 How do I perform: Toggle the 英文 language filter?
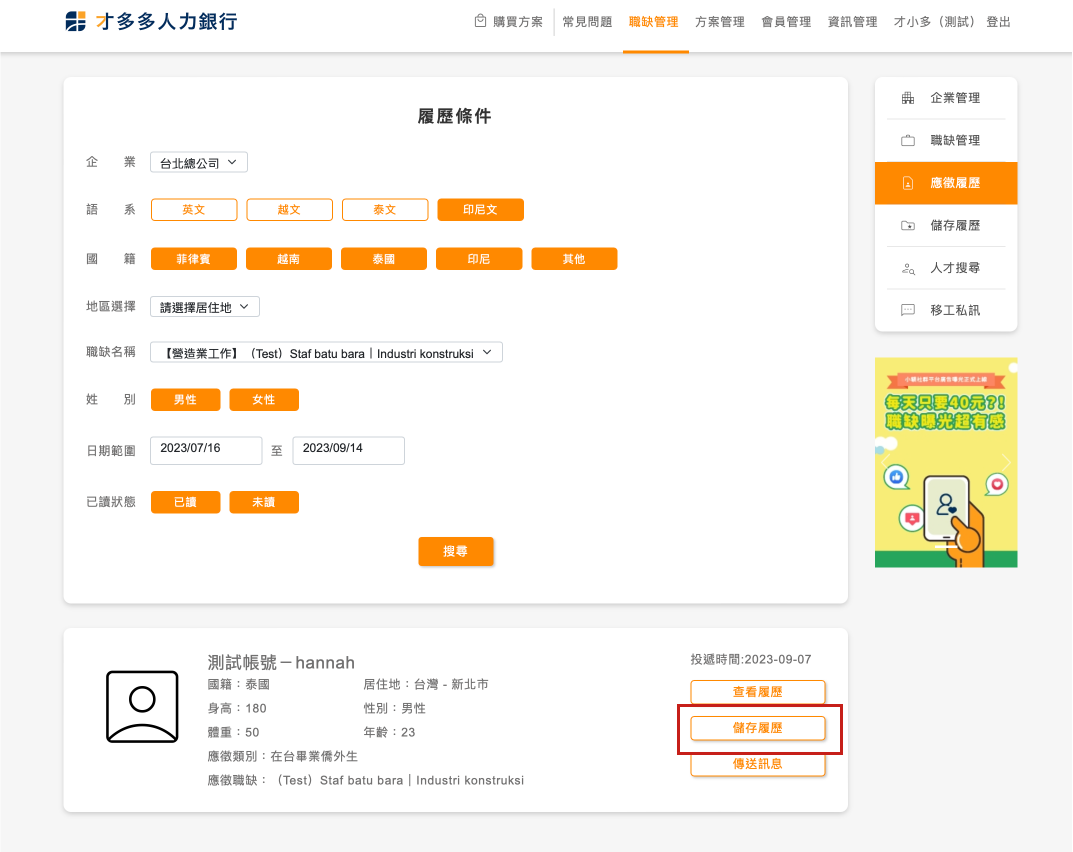[194, 210]
